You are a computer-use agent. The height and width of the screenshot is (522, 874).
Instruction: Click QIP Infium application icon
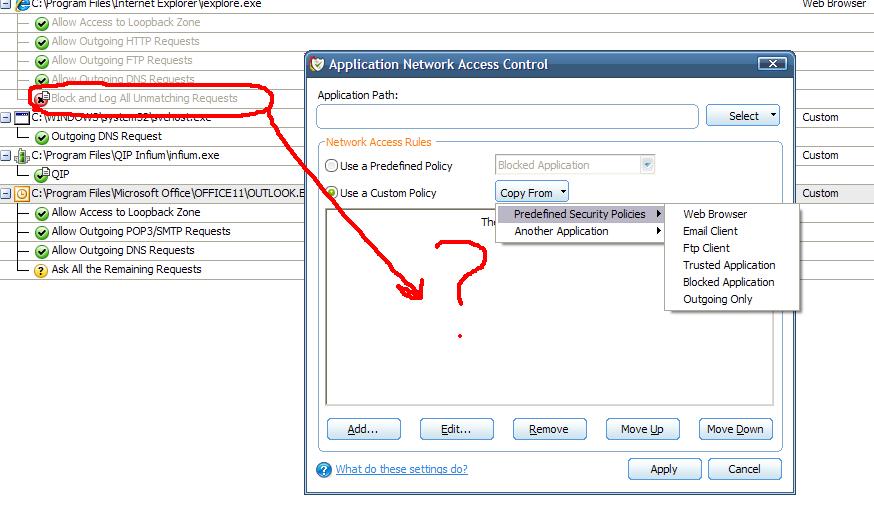point(22,156)
